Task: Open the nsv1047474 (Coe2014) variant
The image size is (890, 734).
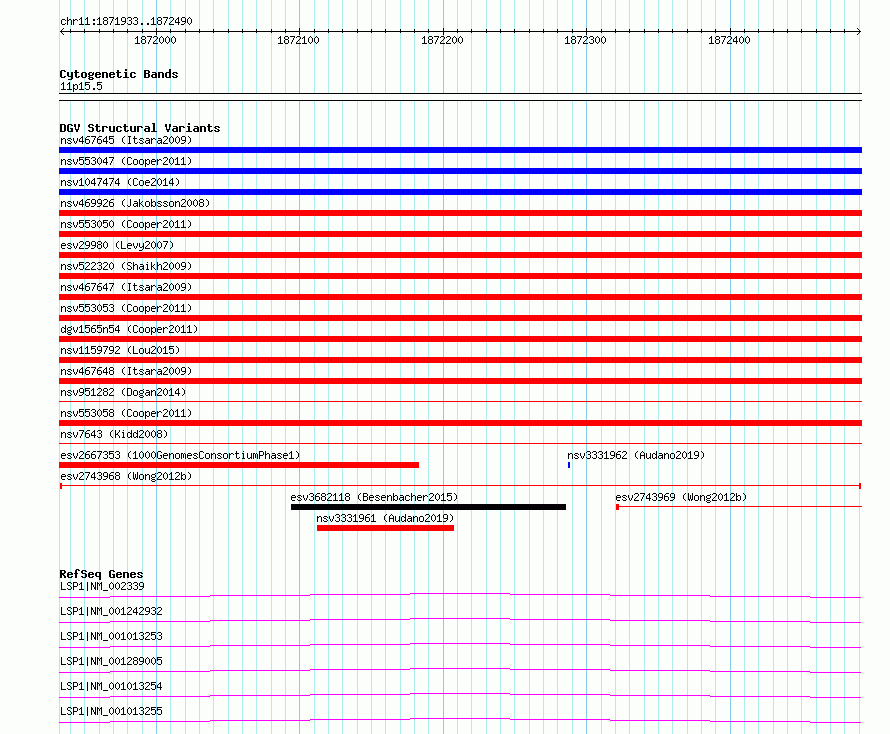Action: point(120,182)
